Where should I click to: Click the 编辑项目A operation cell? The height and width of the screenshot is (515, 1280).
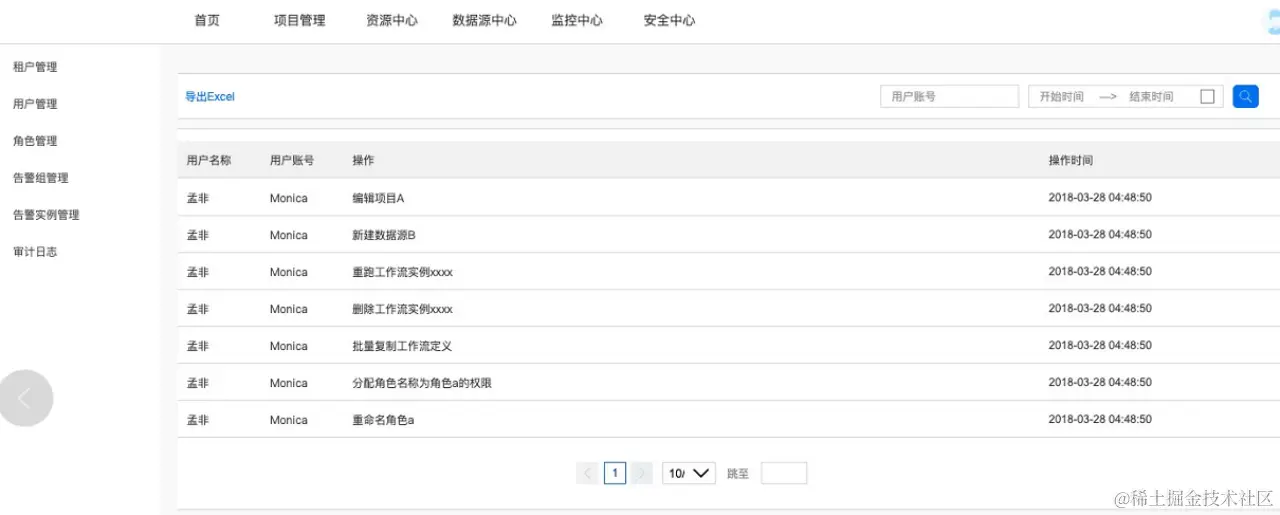pos(378,198)
